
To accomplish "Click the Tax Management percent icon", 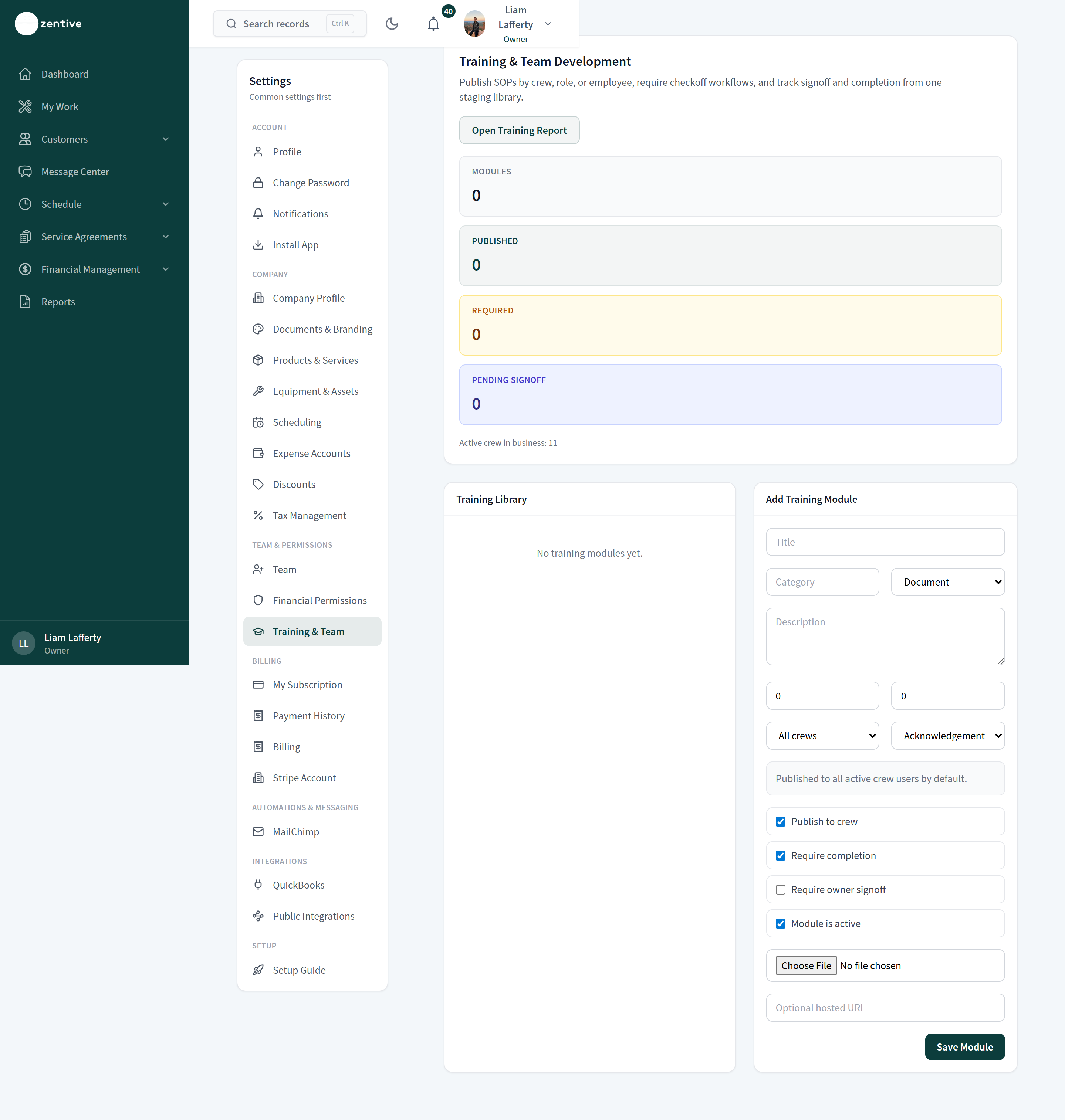I will 258,515.
